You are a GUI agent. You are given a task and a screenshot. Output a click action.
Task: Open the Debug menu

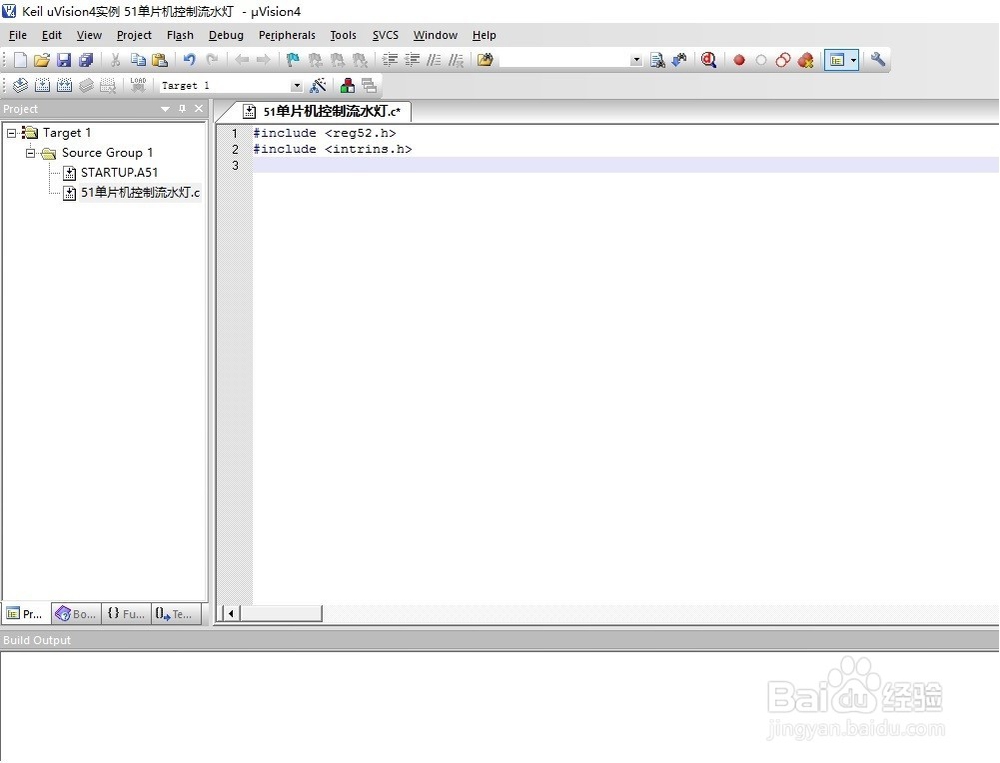tap(226, 36)
